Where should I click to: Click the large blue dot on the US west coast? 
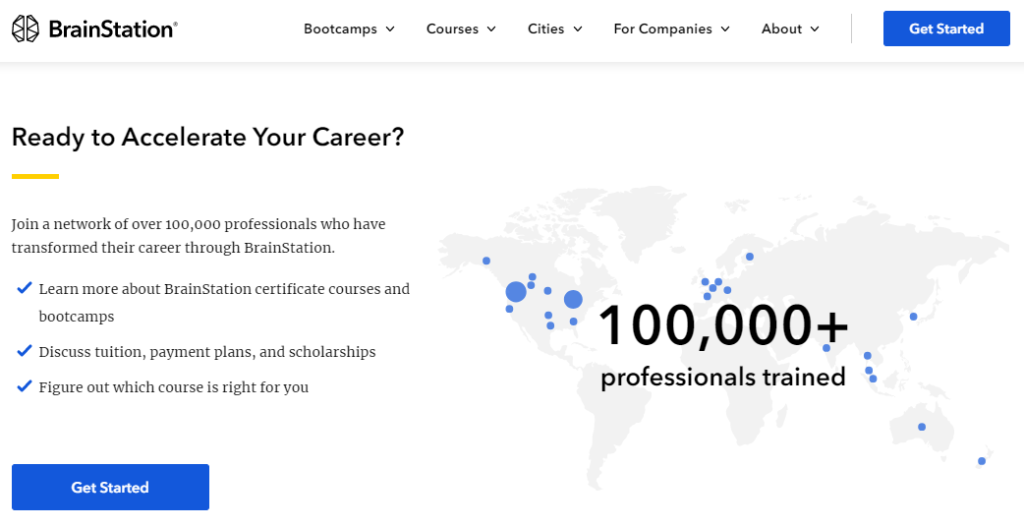coord(516,292)
